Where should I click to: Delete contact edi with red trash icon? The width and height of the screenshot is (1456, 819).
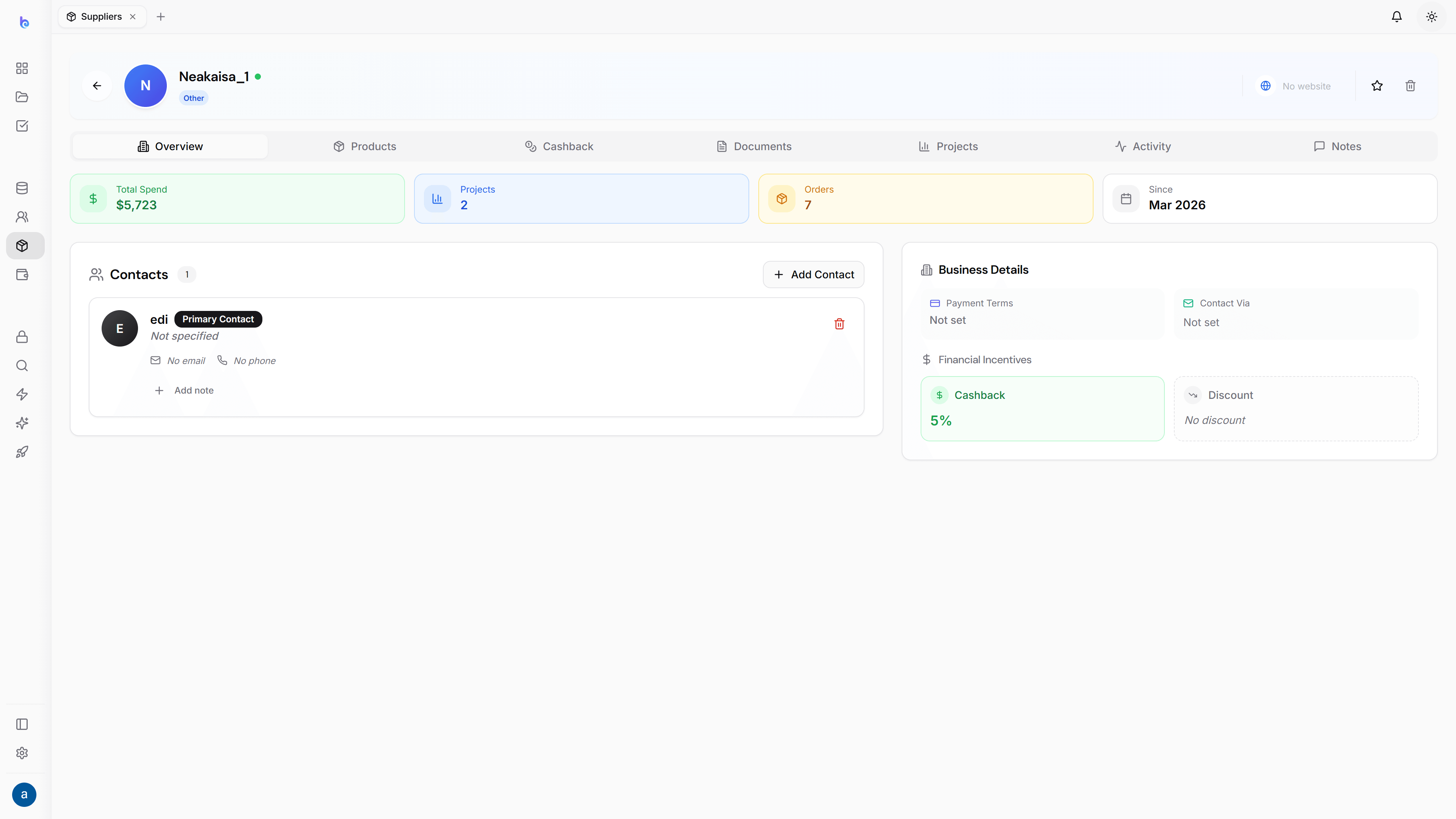(839, 324)
